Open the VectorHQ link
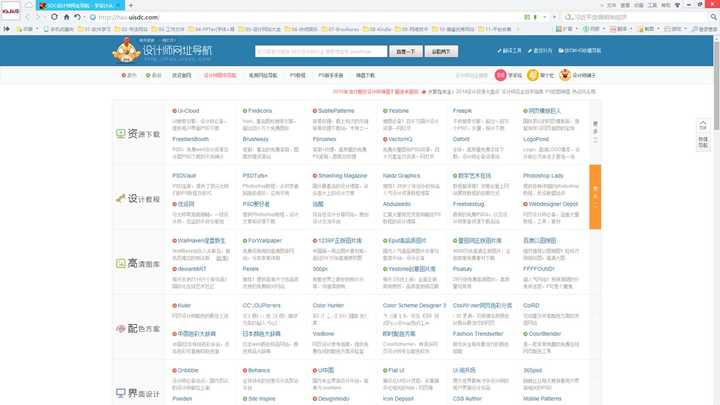This screenshot has height=405, width=720. tap(400, 139)
